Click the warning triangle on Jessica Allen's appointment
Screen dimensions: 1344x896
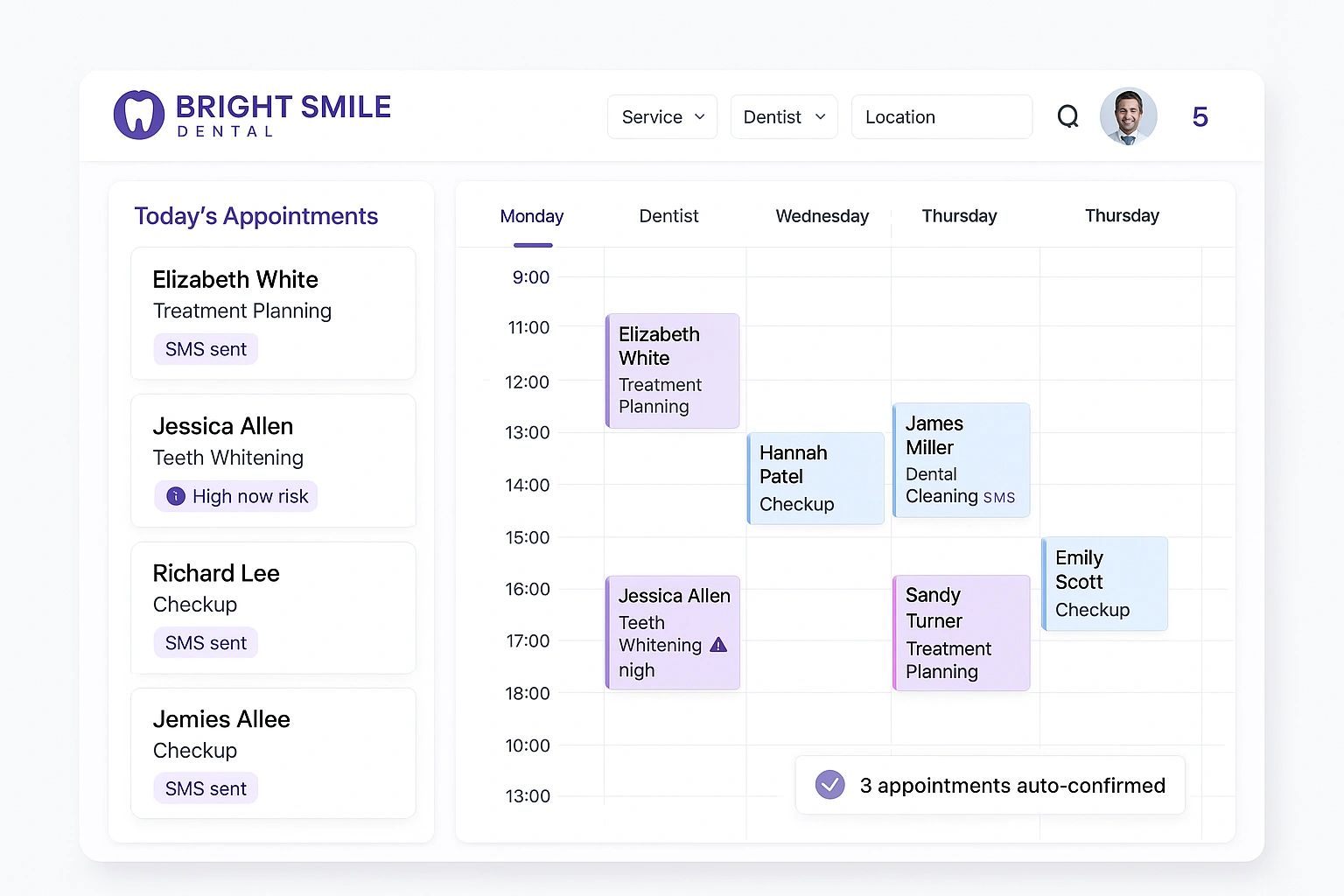click(x=718, y=645)
